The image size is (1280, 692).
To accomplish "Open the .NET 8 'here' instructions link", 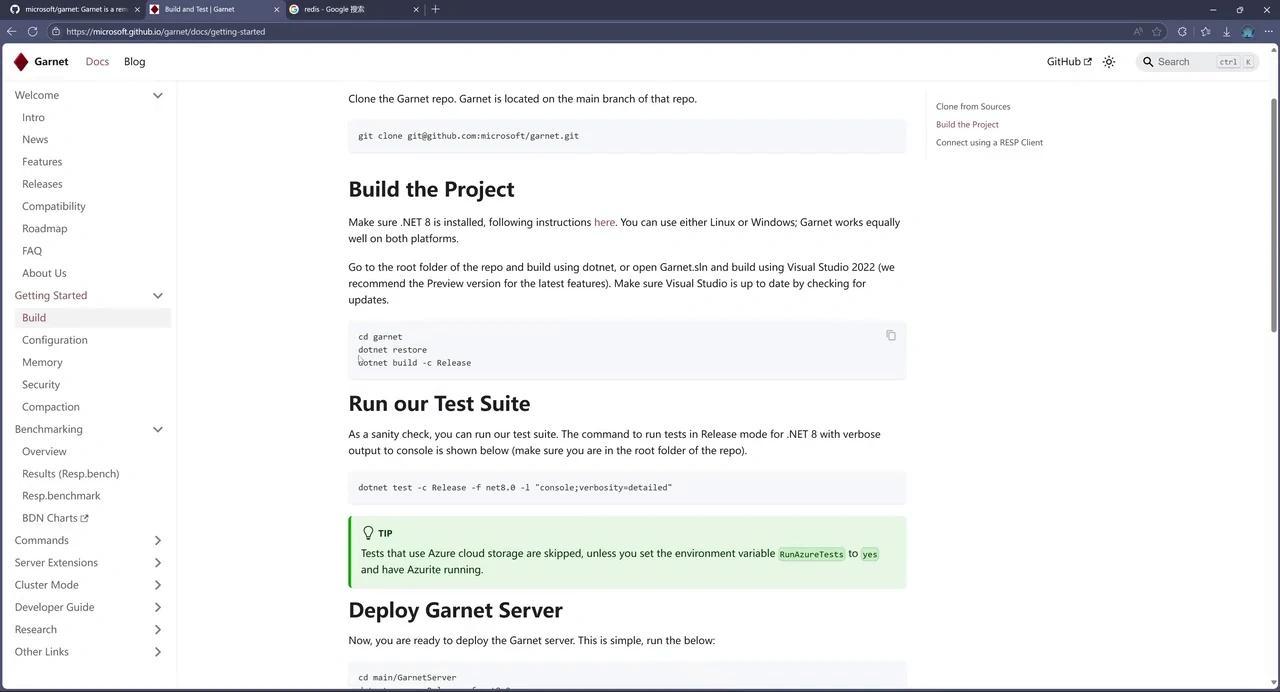I will [x=604, y=223].
